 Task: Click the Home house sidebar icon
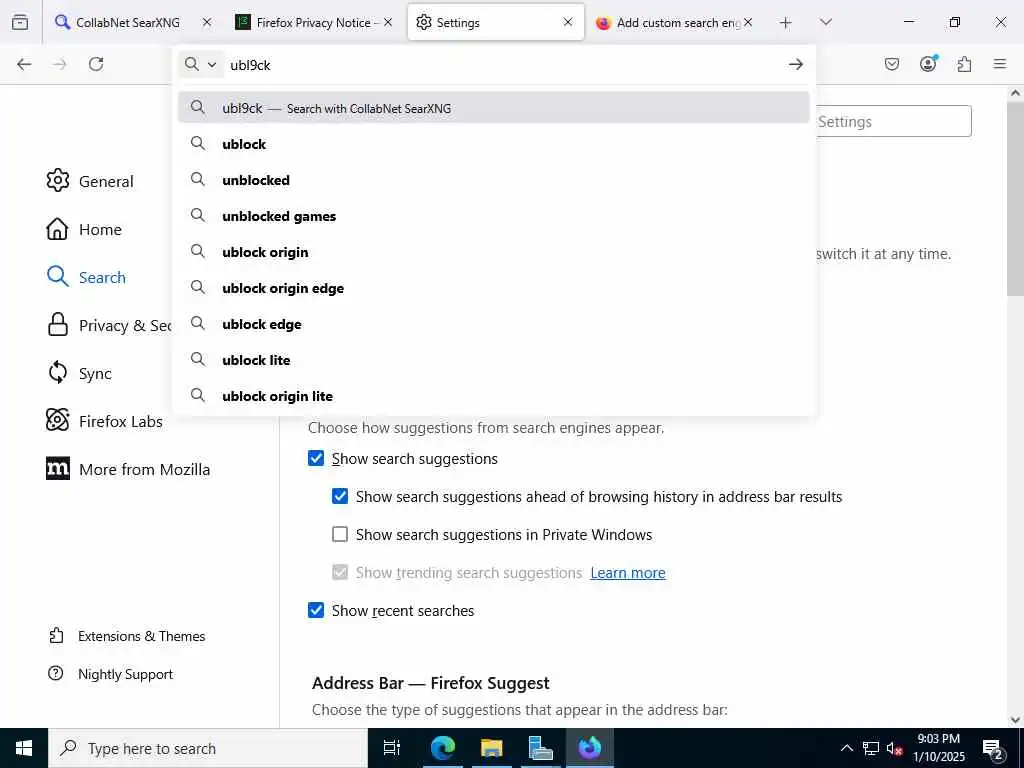click(57, 229)
